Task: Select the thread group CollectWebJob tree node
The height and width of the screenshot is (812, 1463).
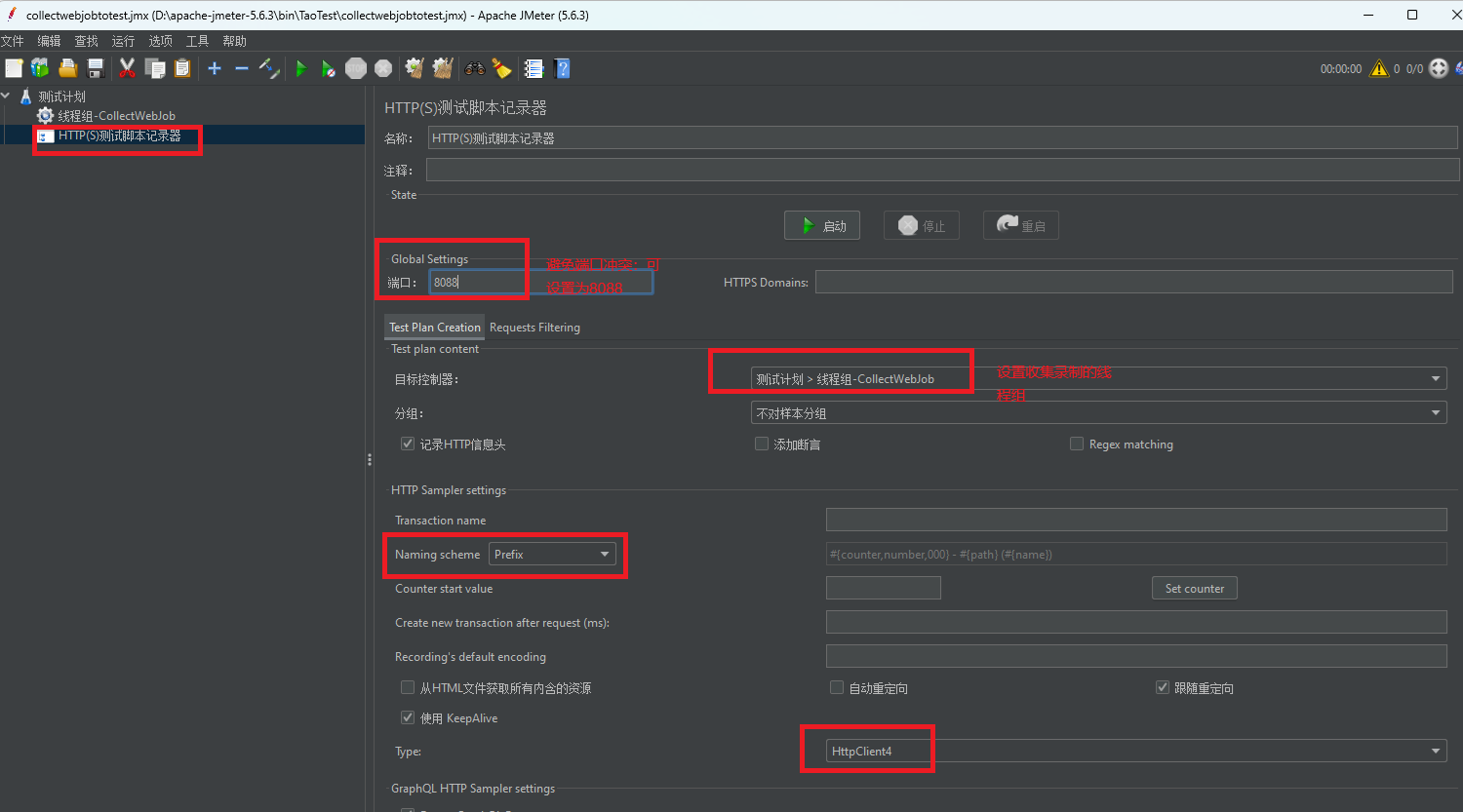Action: 116,116
